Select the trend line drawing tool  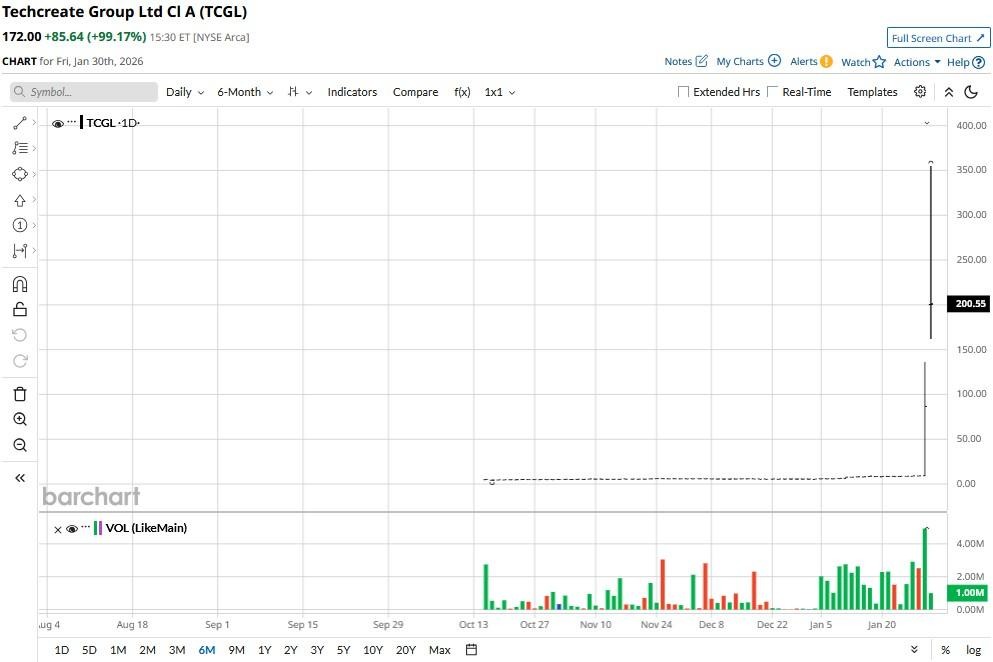(x=20, y=123)
